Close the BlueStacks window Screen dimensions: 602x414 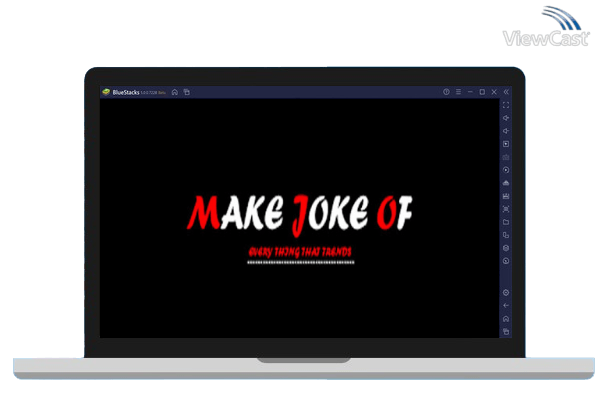494,92
